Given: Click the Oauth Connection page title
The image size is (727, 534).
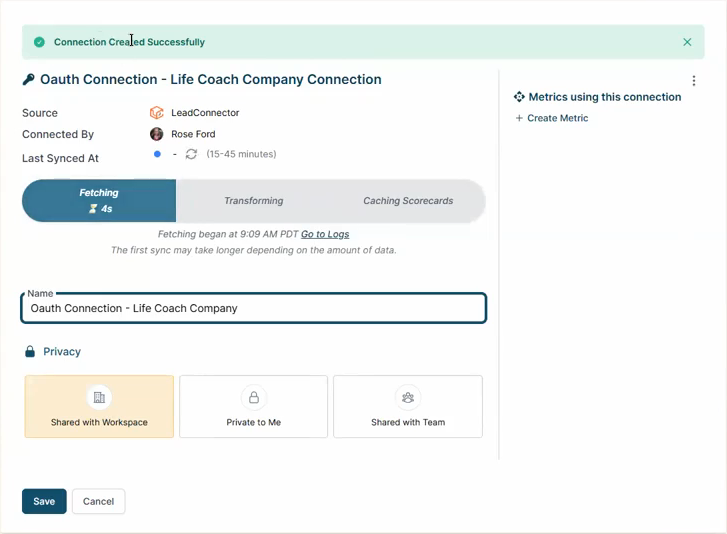Looking at the screenshot, I should click(210, 80).
